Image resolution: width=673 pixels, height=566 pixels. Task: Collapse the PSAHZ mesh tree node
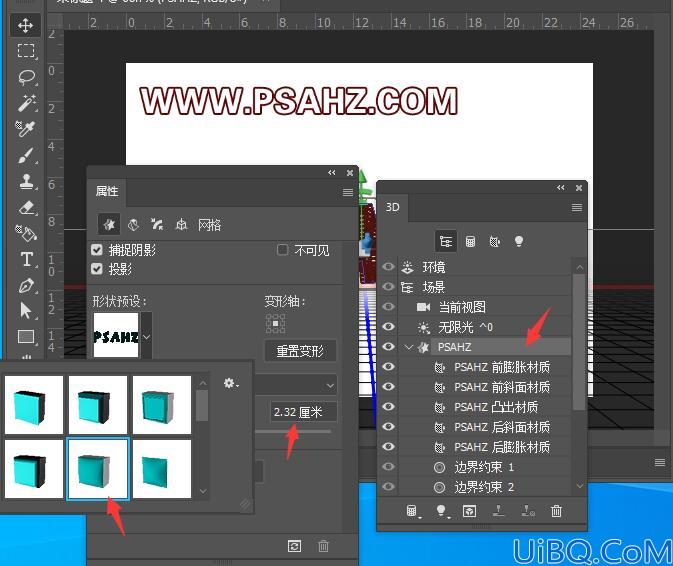409,347
